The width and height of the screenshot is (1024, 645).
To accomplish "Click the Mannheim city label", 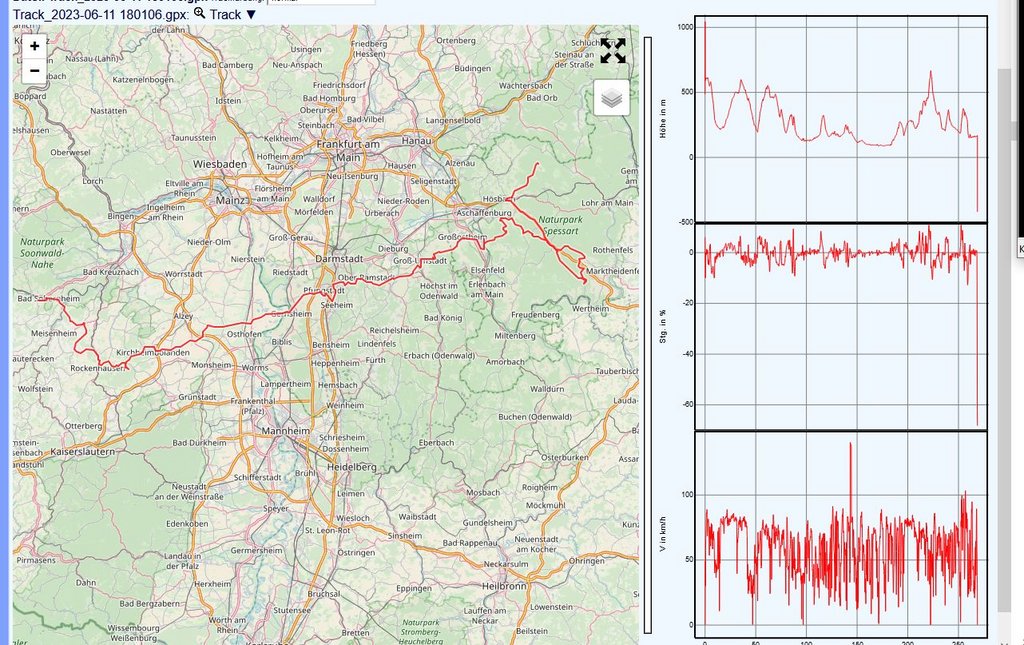I will pos(285,431).
